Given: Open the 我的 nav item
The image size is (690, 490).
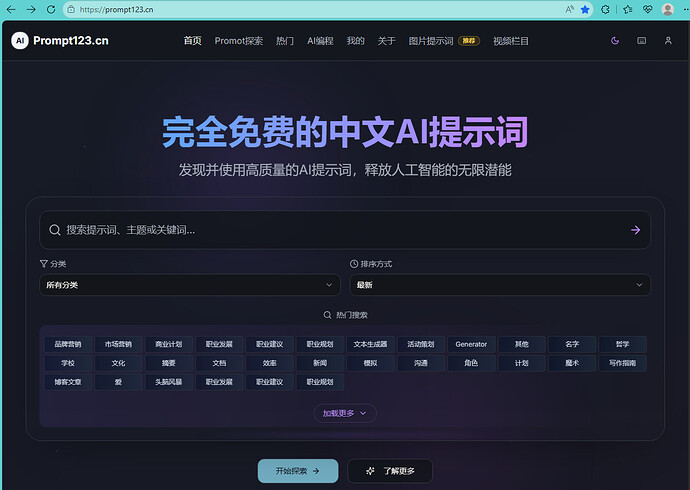Looking at the screenshot, I should point(355,40).
